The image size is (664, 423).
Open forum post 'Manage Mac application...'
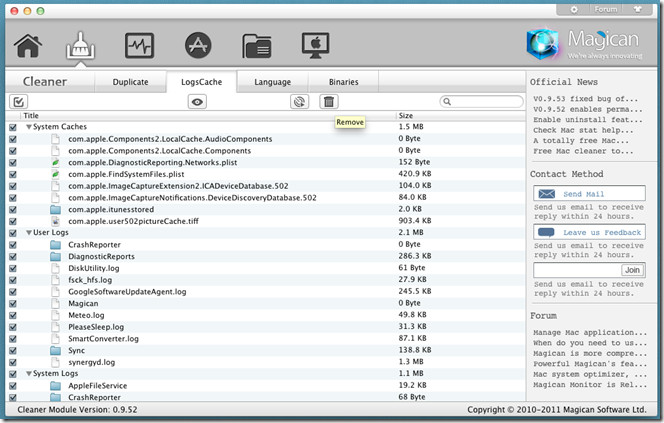pos(590,332)
